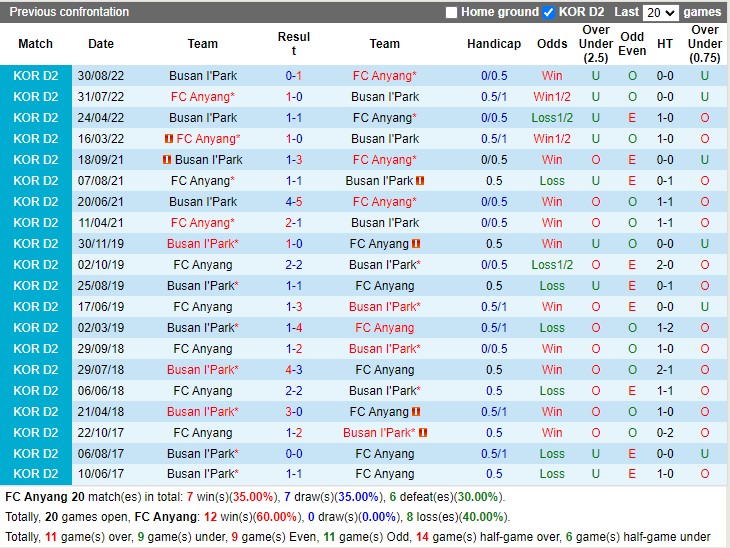Select the Over Under (0.75) column header
The width and height of the screenshot is (730, 548).
pyautogui.click(x=705, y=44)
